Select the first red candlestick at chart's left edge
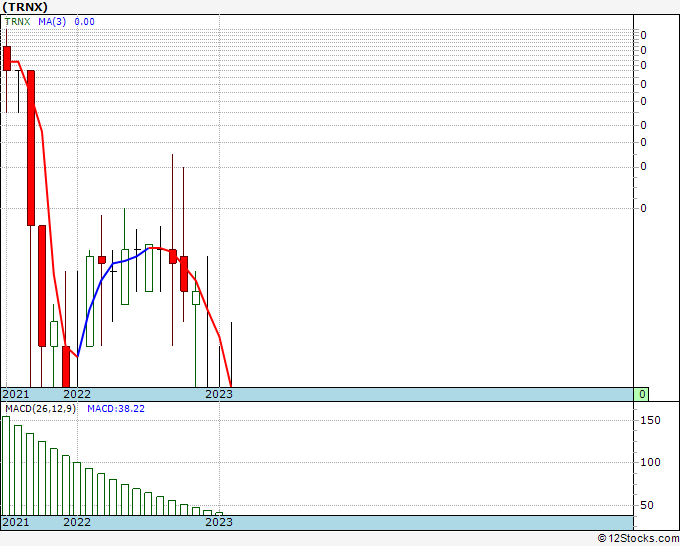This screenshot has height=546, width=680. pos(7,57)
